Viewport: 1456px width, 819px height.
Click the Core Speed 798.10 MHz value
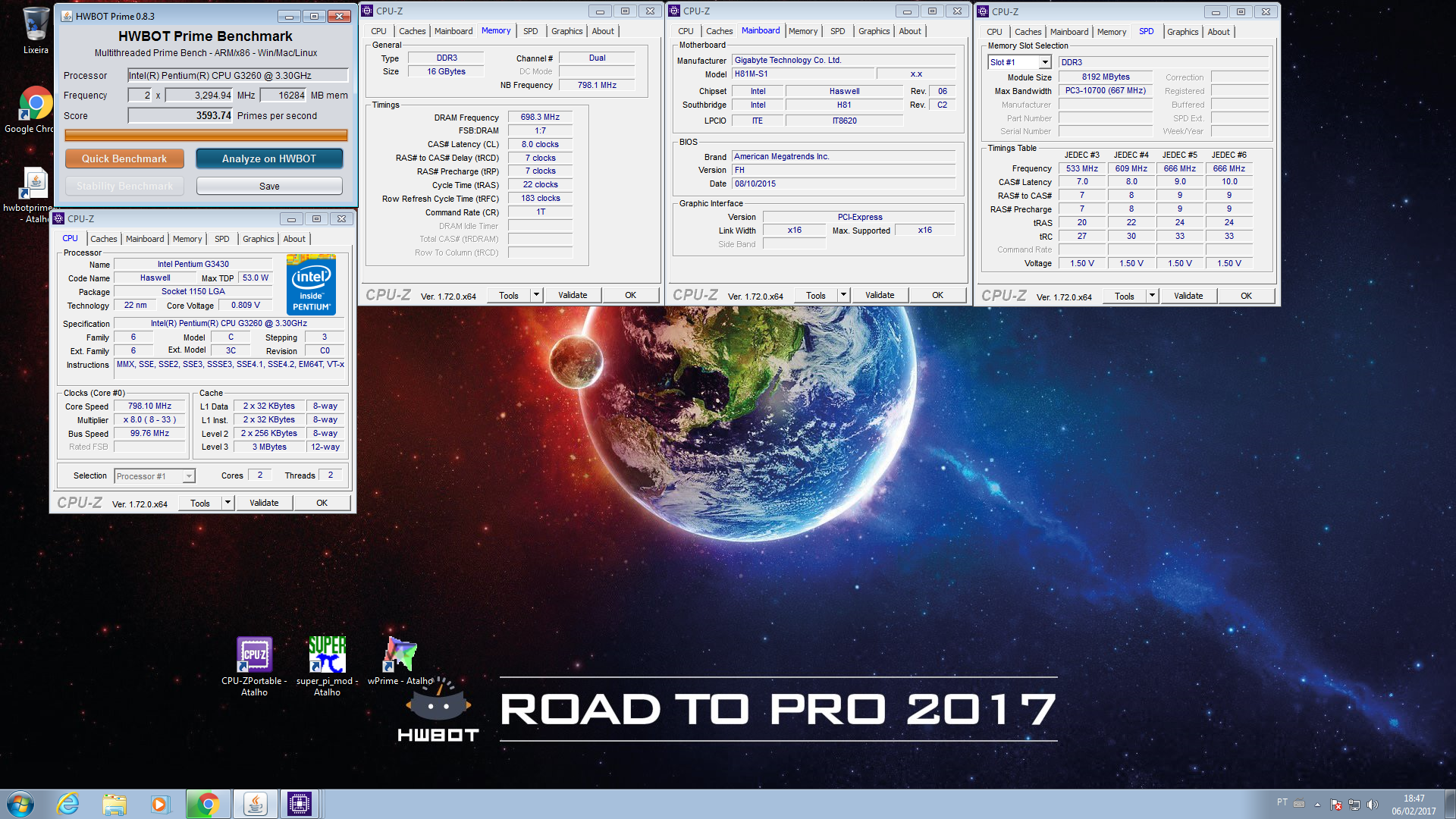point(150,406)
